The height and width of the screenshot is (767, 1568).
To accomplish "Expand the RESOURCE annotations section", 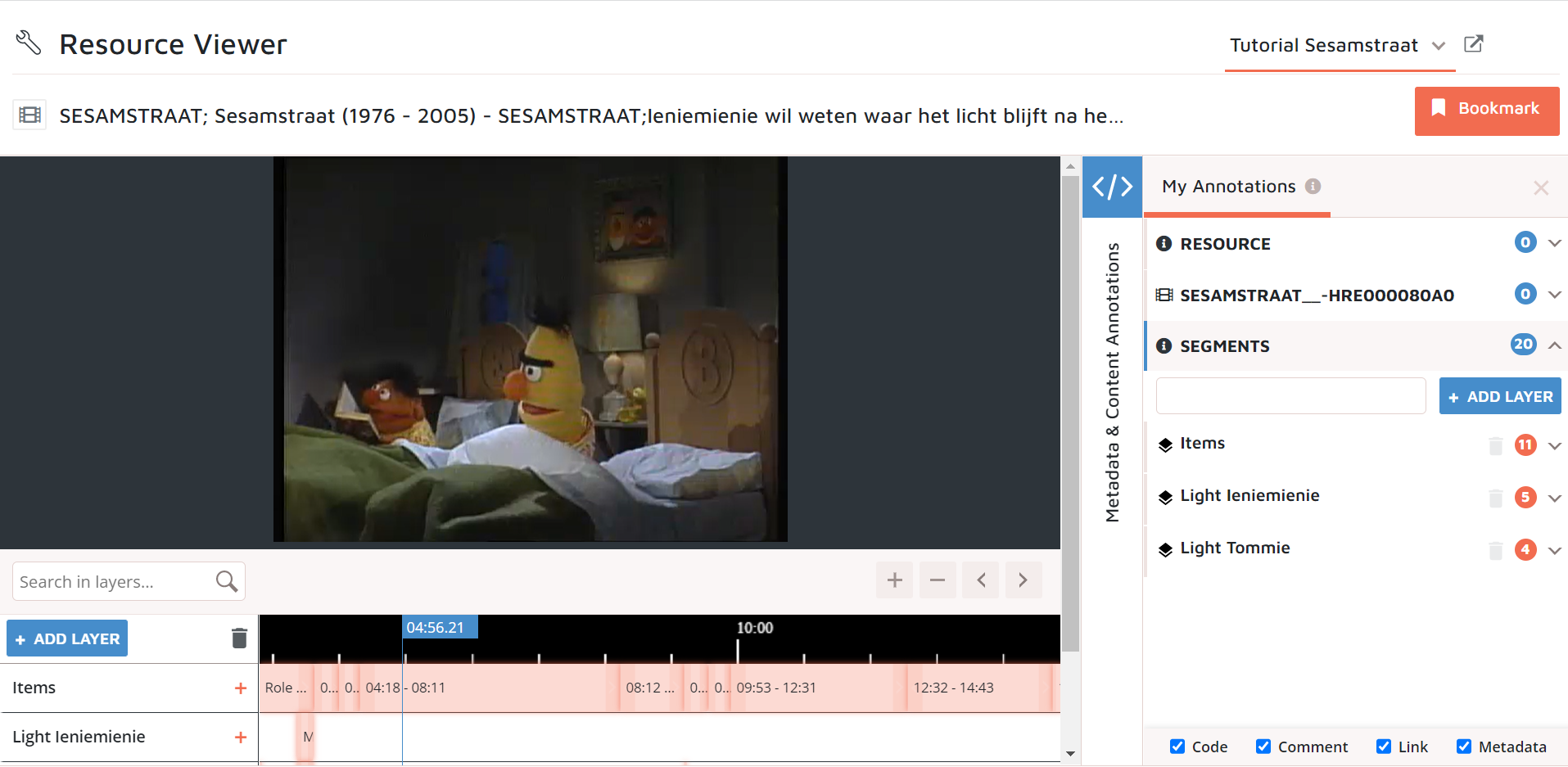I will [1554, 243].
